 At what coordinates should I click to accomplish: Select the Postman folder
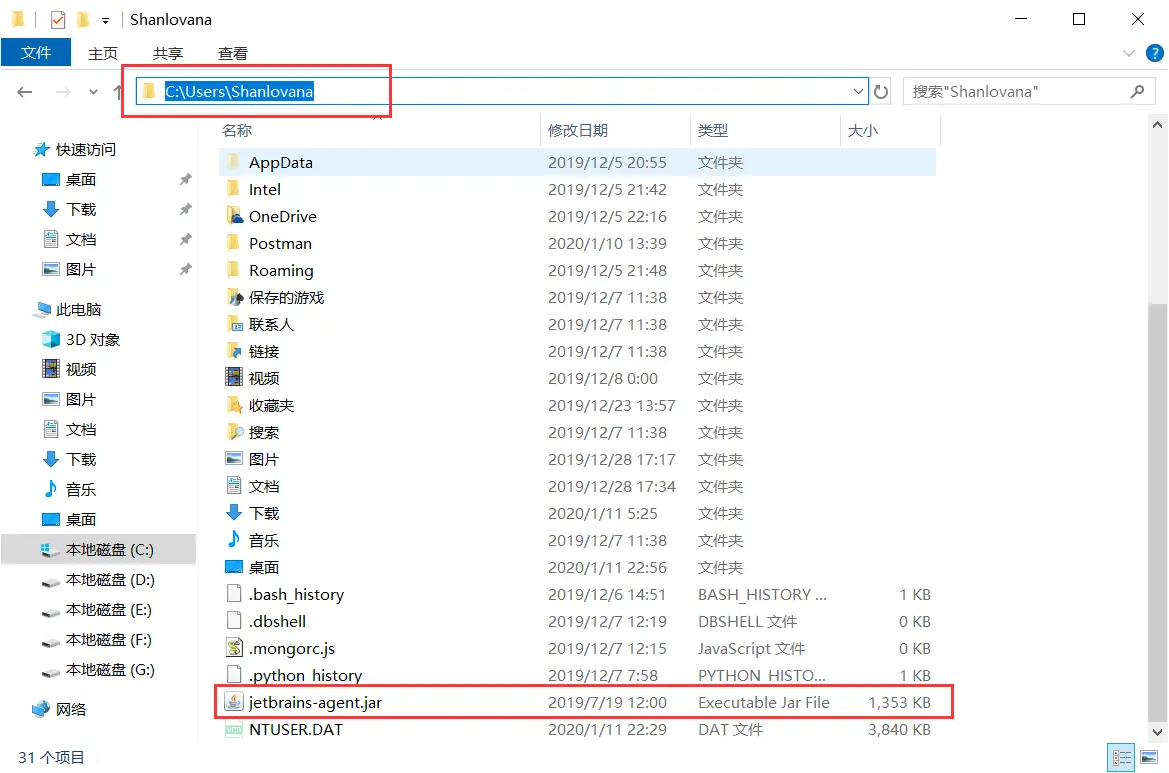[x=280, y=244]
